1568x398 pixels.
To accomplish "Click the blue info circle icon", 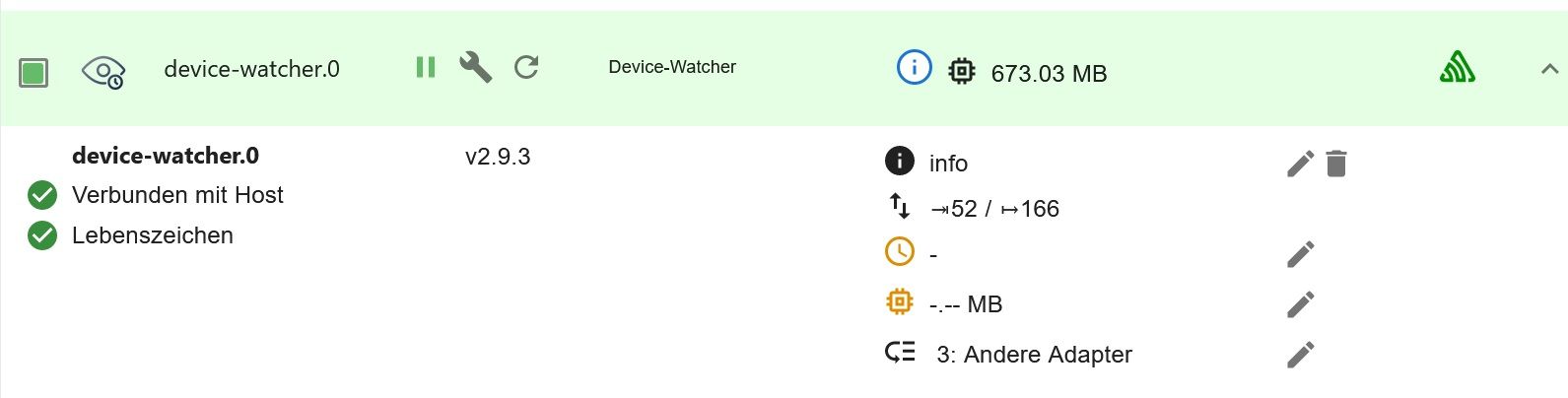I will (914, 67).
